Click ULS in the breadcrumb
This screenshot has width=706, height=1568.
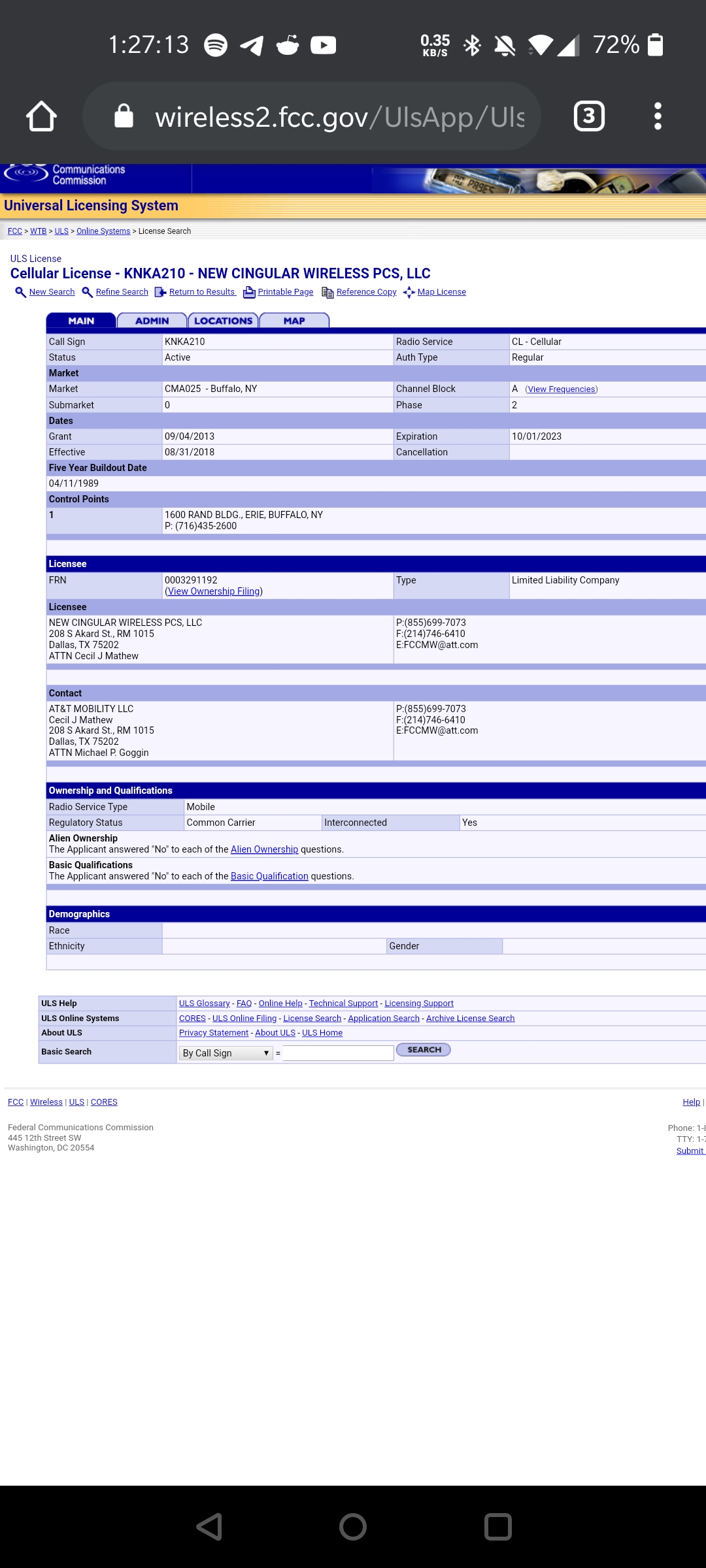pyautogui.click(x=61, y=231)
